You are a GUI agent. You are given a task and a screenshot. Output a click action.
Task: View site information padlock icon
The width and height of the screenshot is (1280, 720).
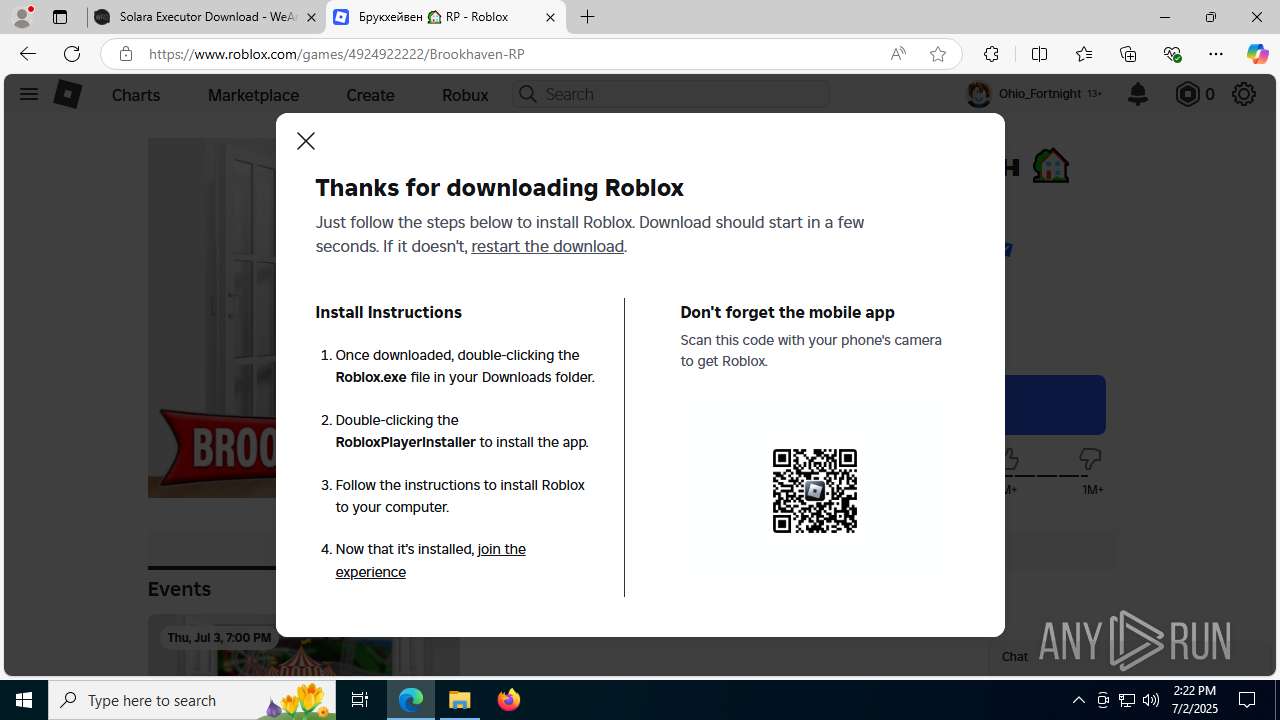click(x=126, y=54)
